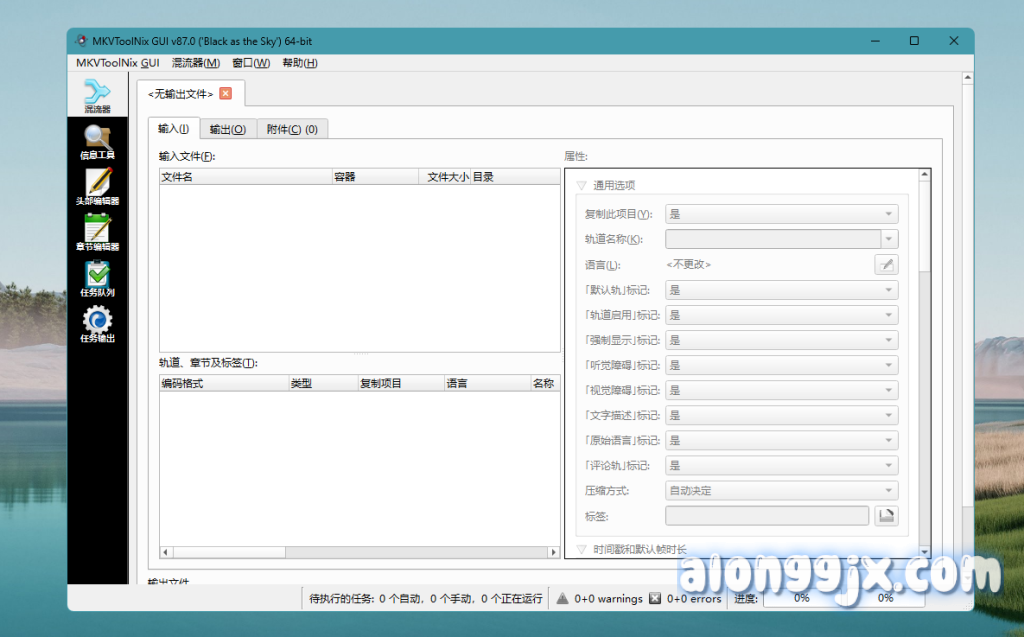This screenshot has width=1024, height=637.
Task: Open the 信息工具 info tool
Action: click(97, 141)
